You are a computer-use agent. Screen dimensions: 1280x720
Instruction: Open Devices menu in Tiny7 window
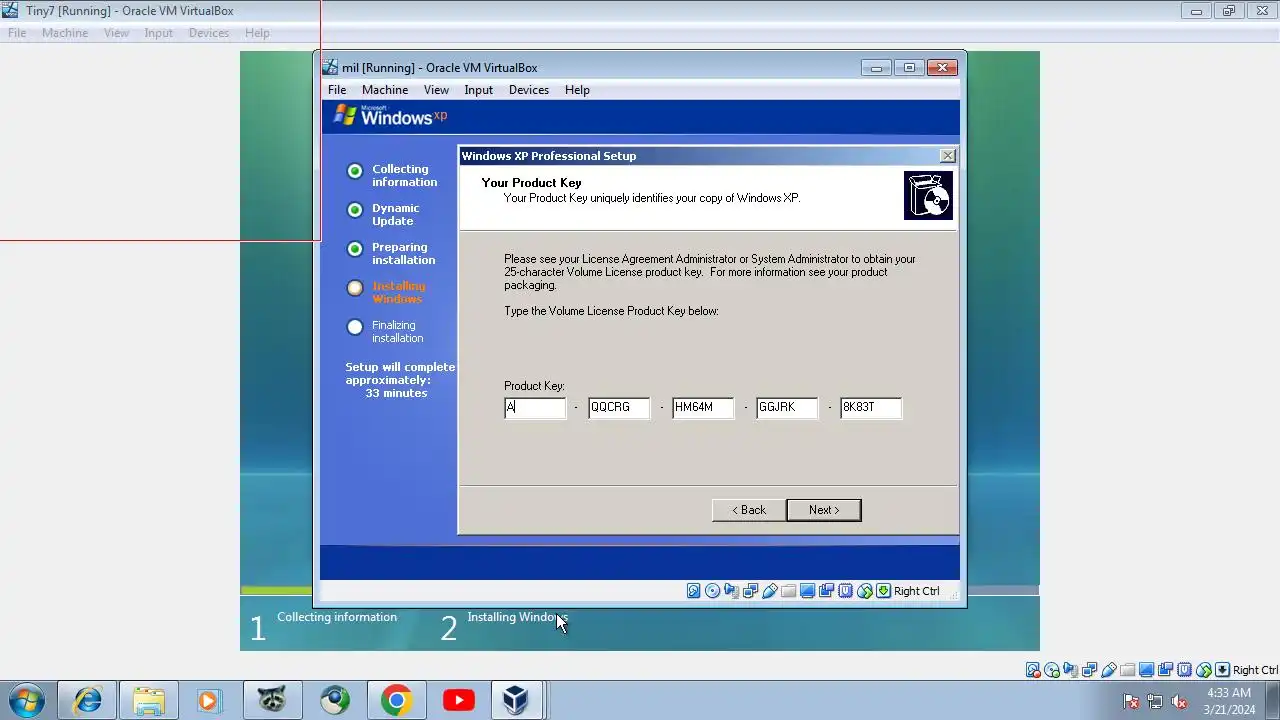click(x=209, y=33)
